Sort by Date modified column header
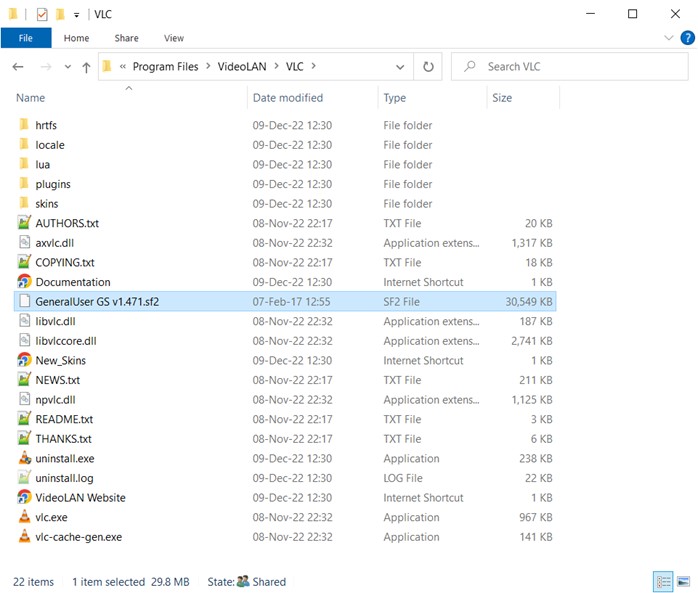Screen dimensions: 698x593 tap(288, 97)
